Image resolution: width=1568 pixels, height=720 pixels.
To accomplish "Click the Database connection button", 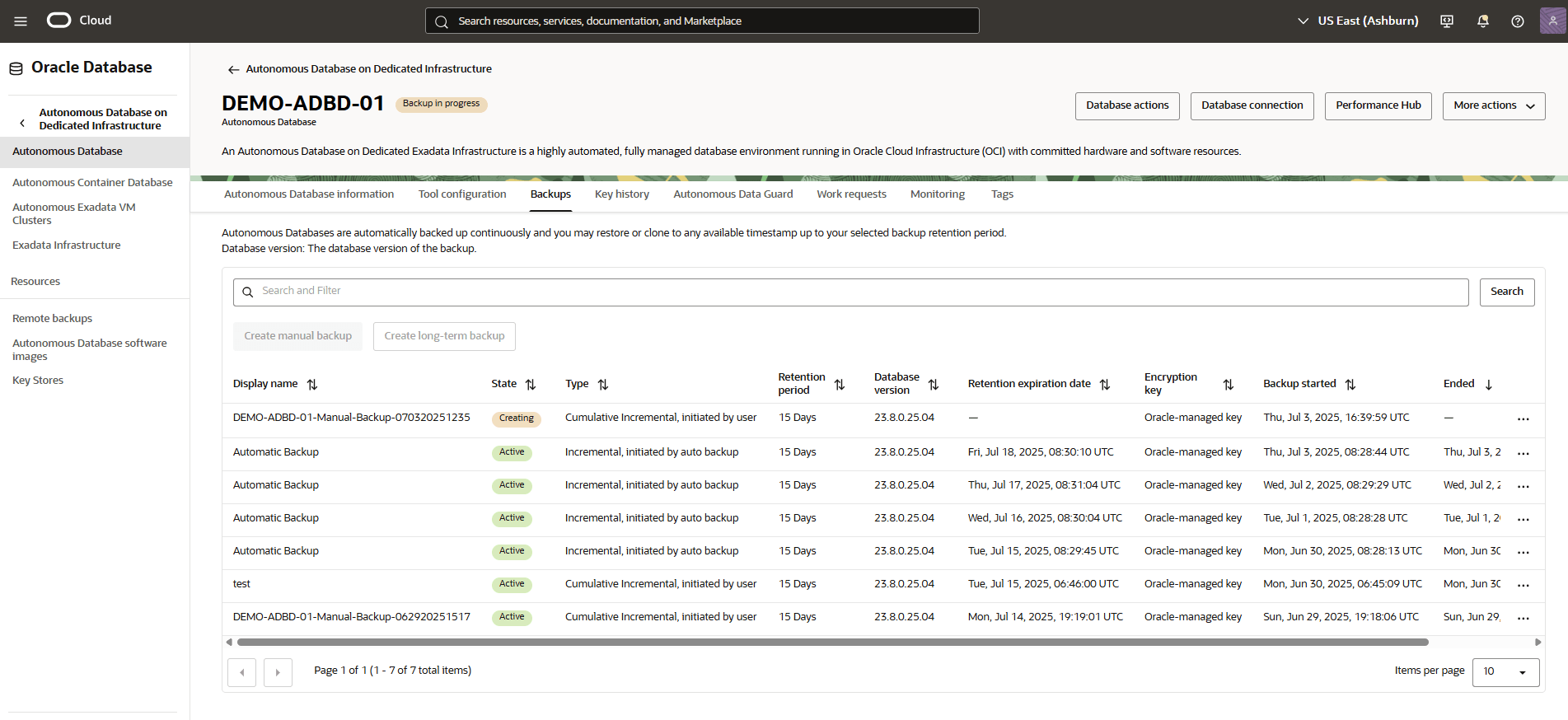I will [1252, 105].
